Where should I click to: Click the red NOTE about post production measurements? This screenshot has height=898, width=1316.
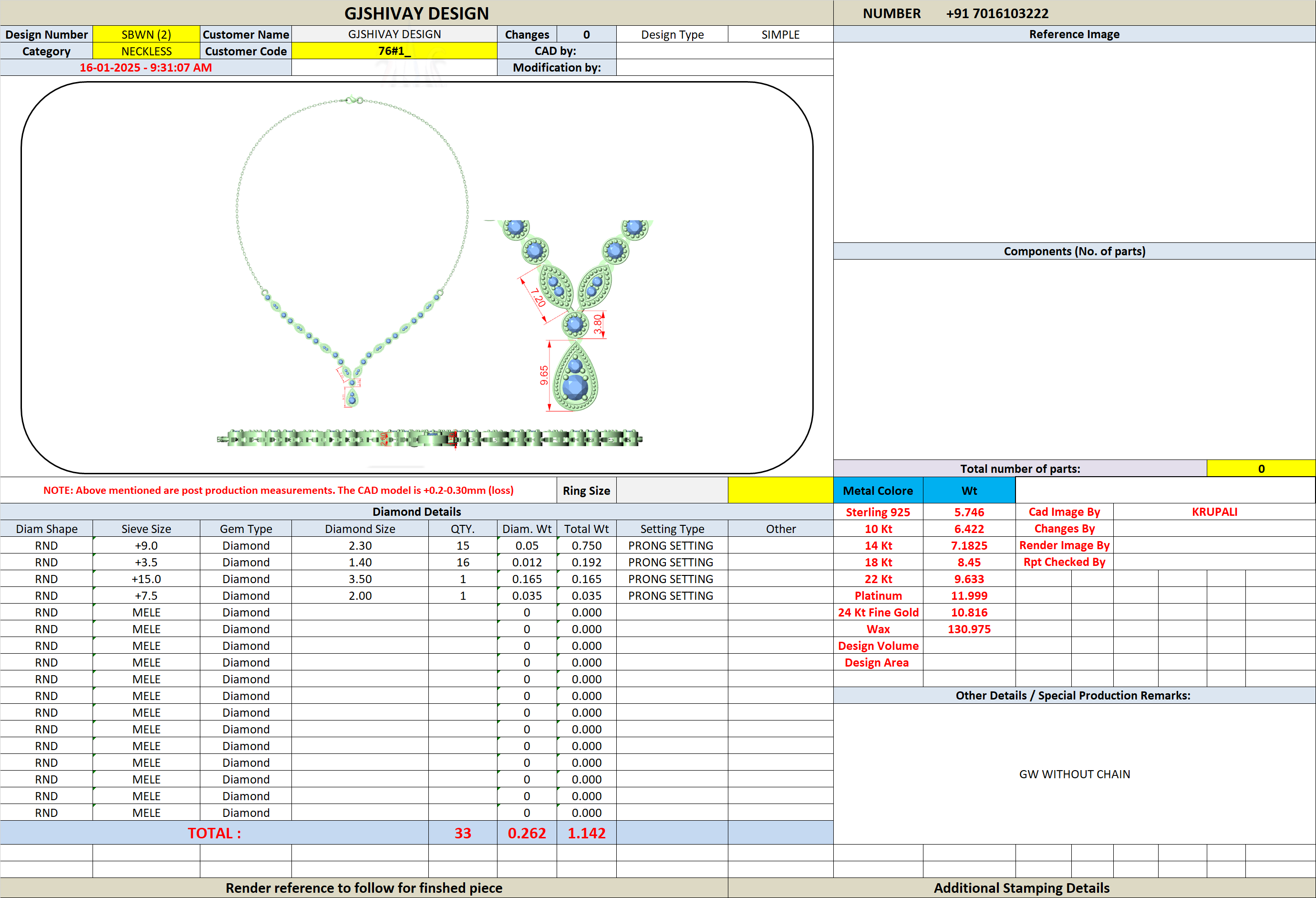[278, 490]
